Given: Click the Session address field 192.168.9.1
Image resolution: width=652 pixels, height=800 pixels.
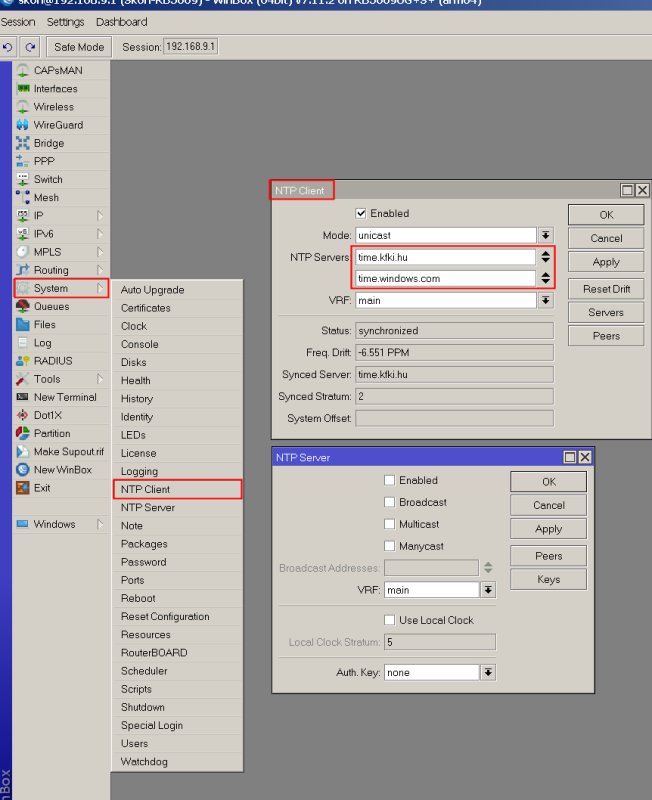Looking at the screenshot, I should [191, 46].
